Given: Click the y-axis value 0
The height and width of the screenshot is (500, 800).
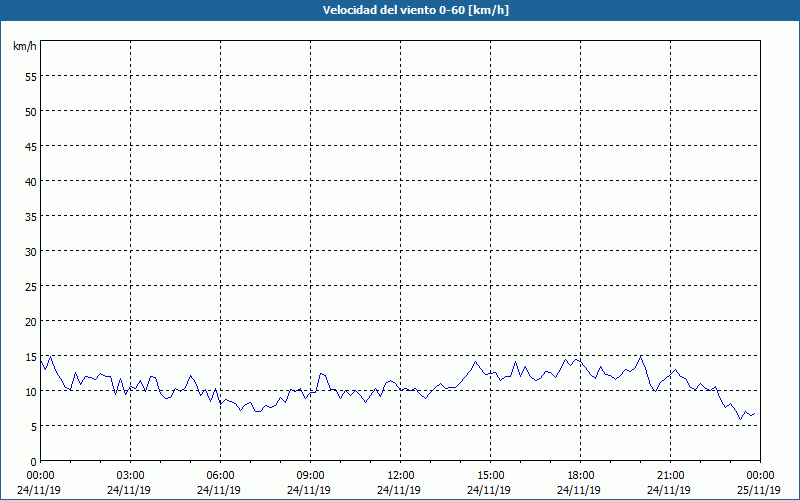Looking at the screenshot, I should (34, 462).
